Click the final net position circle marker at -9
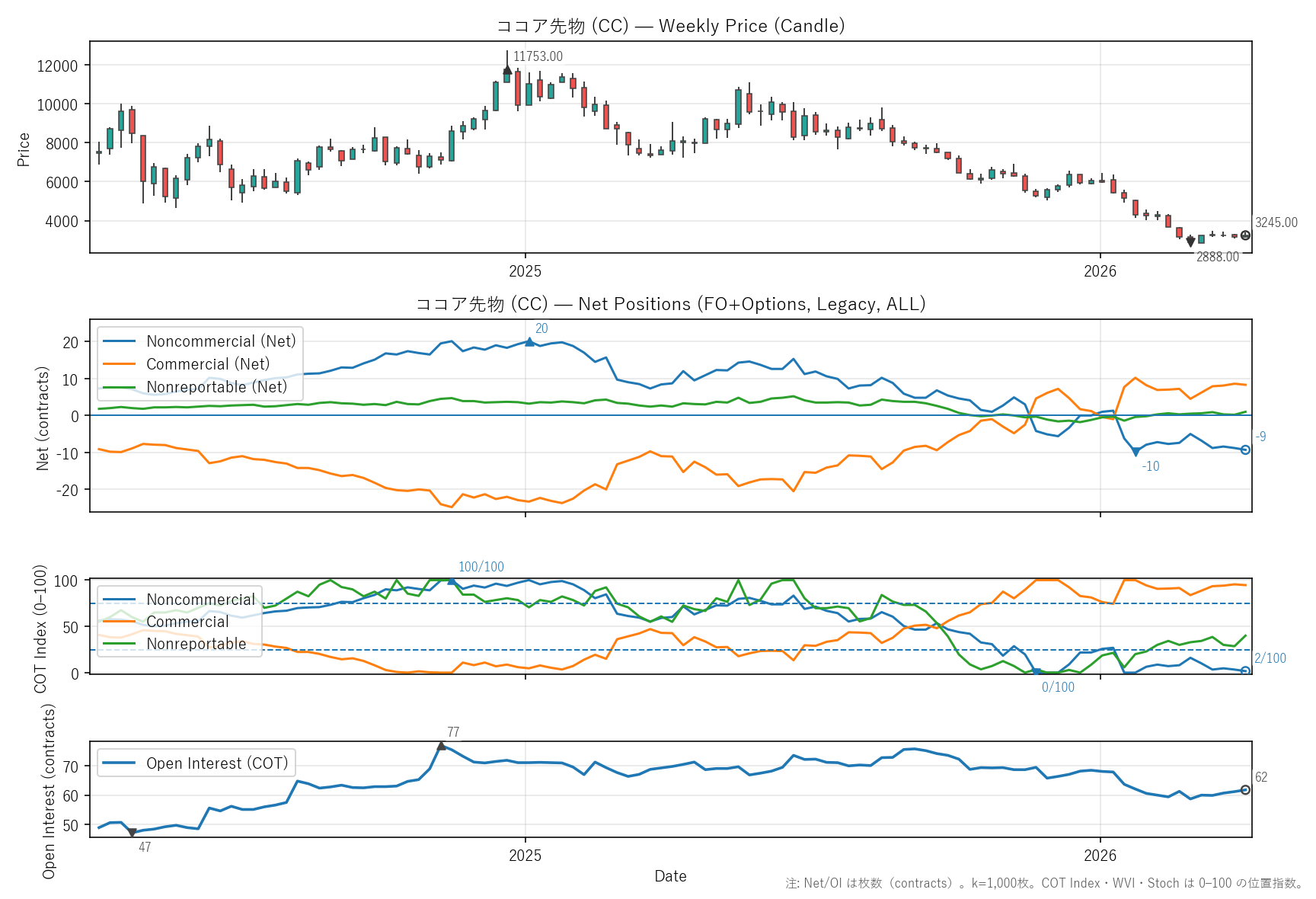 [1245, 450]
